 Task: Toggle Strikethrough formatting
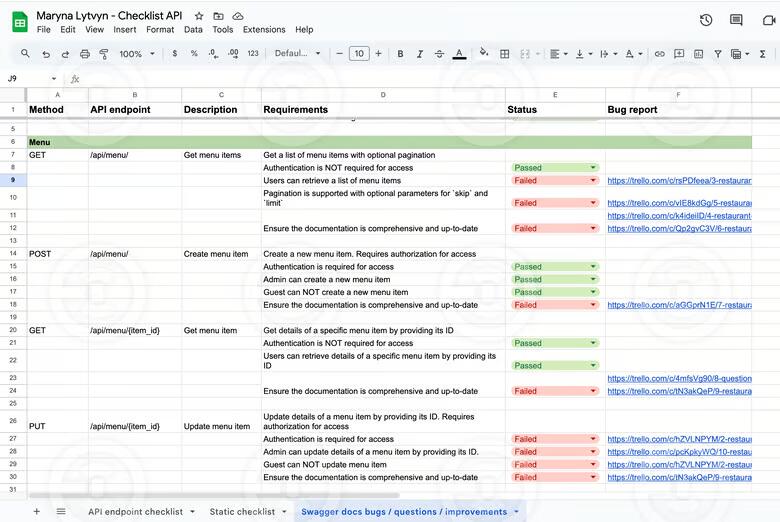(x=439, y=54)
